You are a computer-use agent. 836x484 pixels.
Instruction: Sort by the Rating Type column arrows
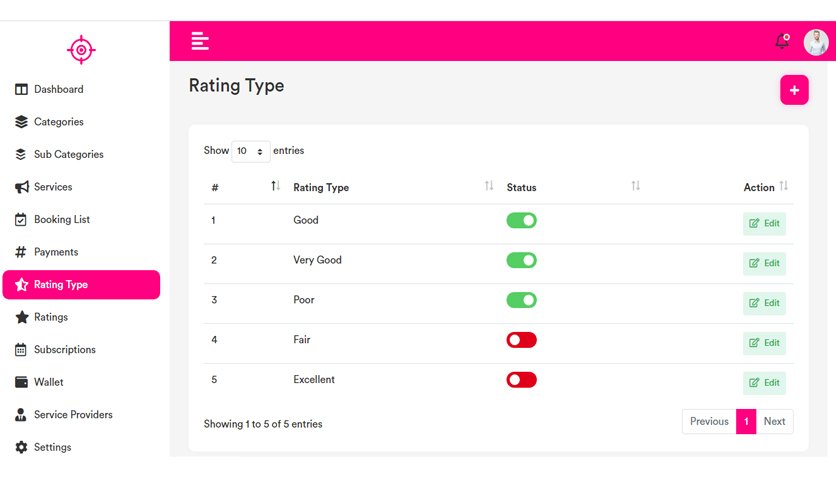coord(489,186)
